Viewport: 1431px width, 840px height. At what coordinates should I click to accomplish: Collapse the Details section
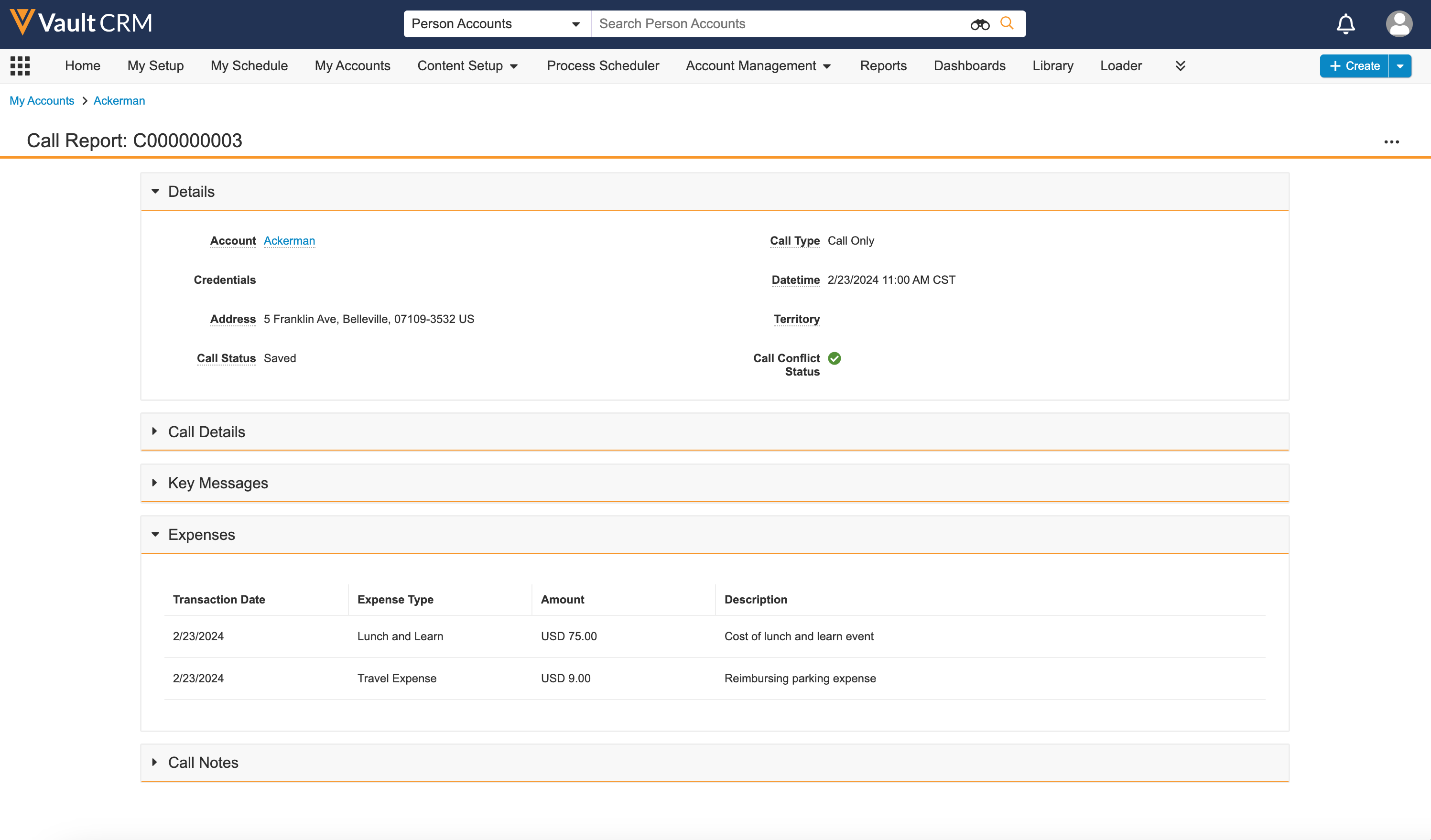(x=155, y=192)
